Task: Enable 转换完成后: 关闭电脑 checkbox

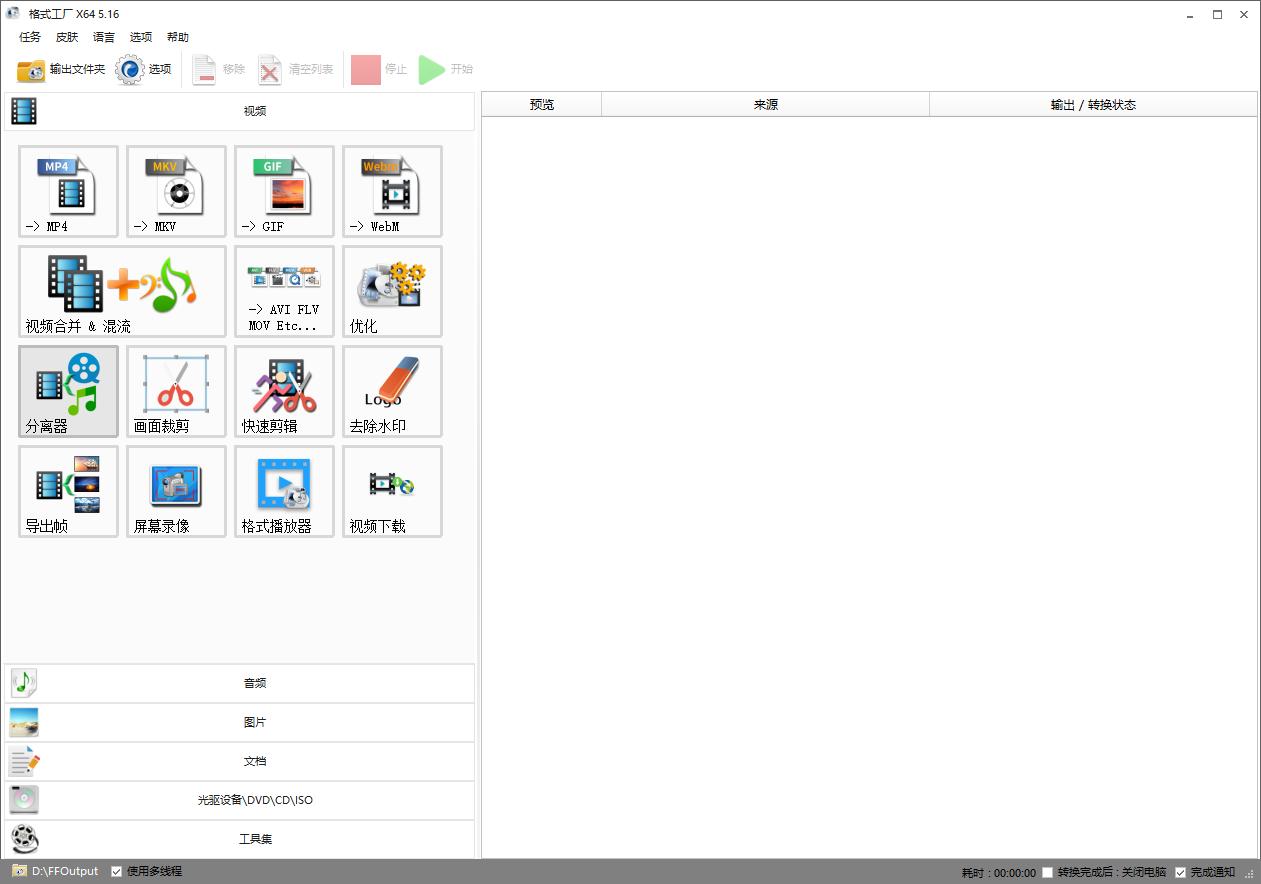Action: point(1047,872)
